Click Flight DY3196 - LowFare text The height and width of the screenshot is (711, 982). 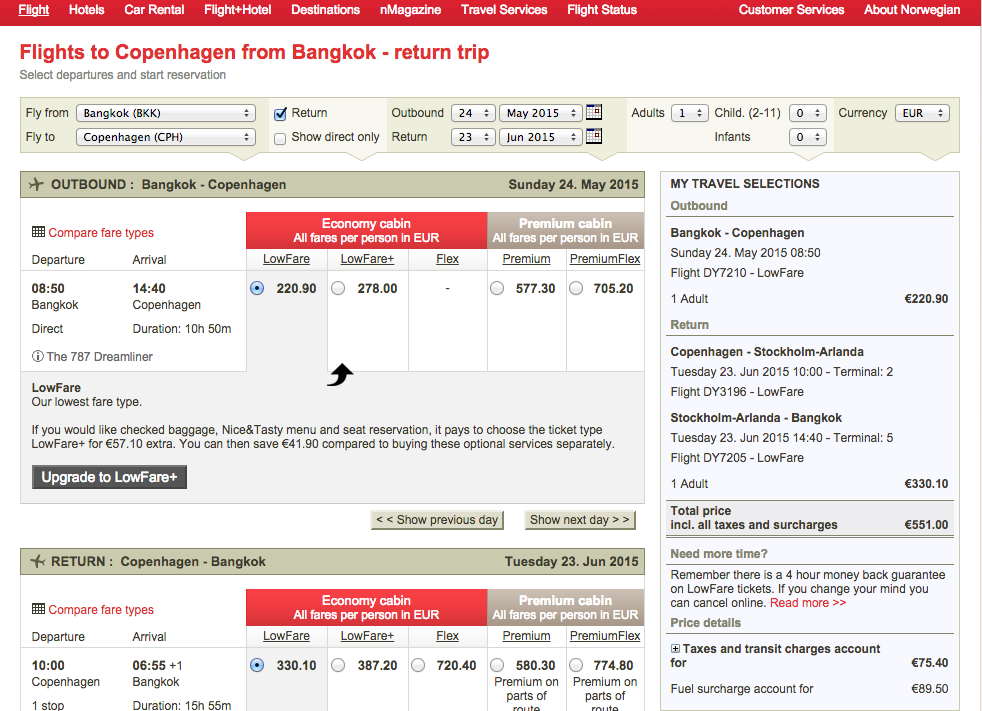pos(737,392)
